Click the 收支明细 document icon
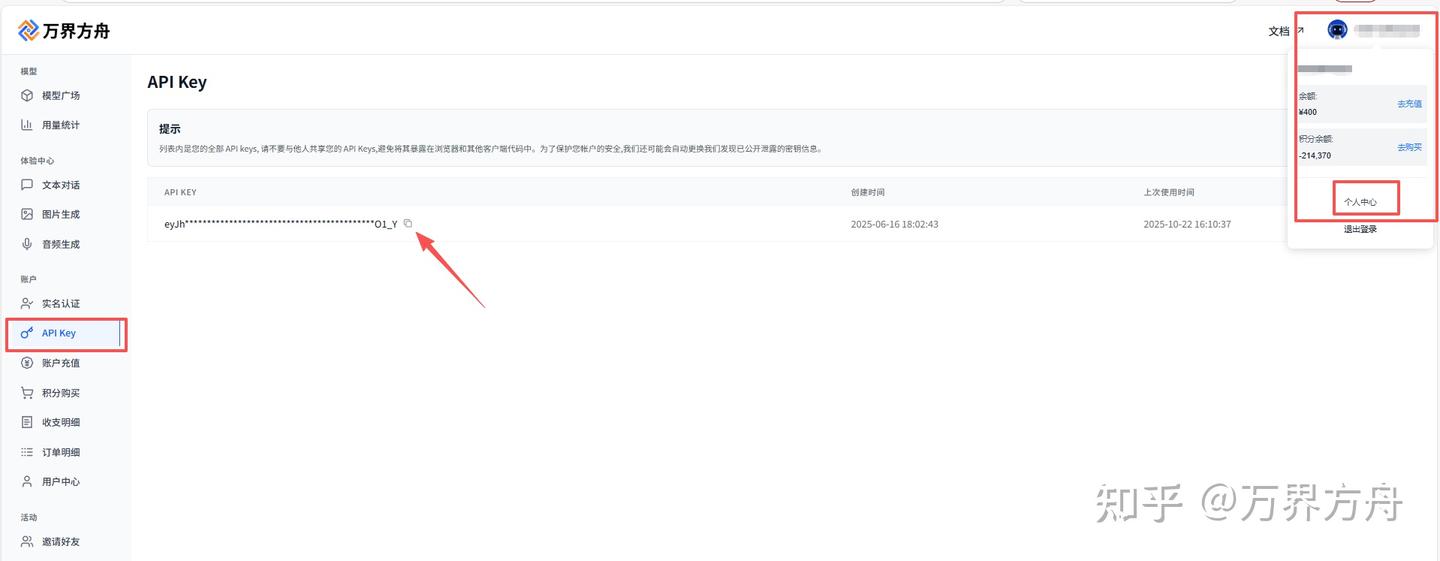This screenshot has width=1440, height=561. [27, 422]
